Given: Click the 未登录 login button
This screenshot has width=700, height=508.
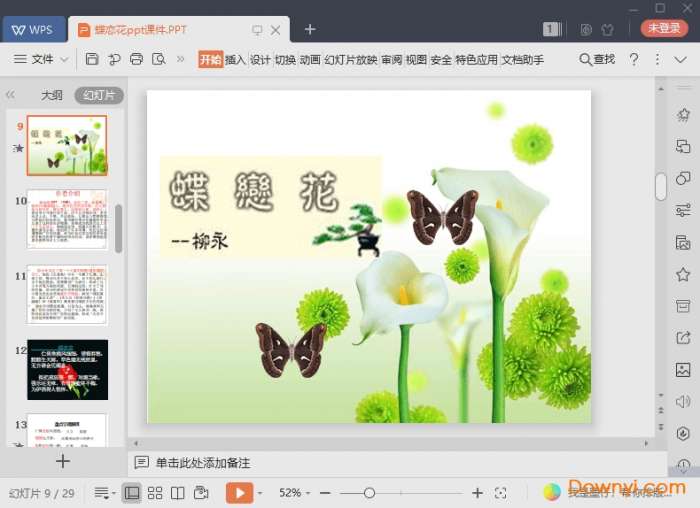Looking at the screenshot, I should 664,29.
